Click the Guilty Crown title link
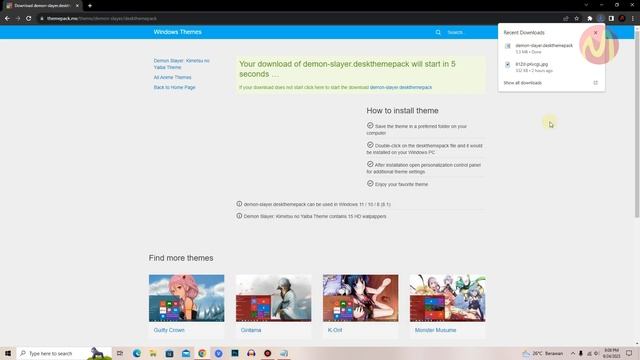Screen dimensions: 640x360 pos(169,330)
